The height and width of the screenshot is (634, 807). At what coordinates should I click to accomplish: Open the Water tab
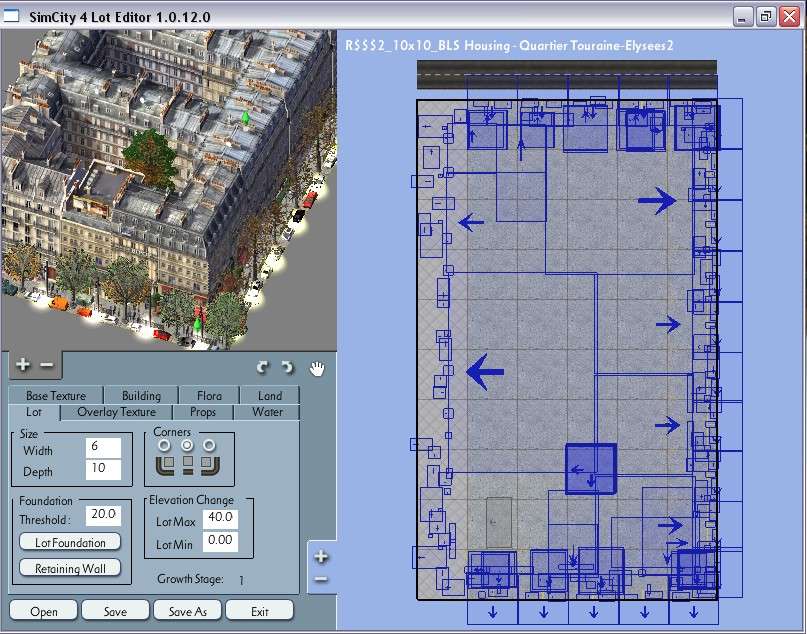tap(267, 412)
